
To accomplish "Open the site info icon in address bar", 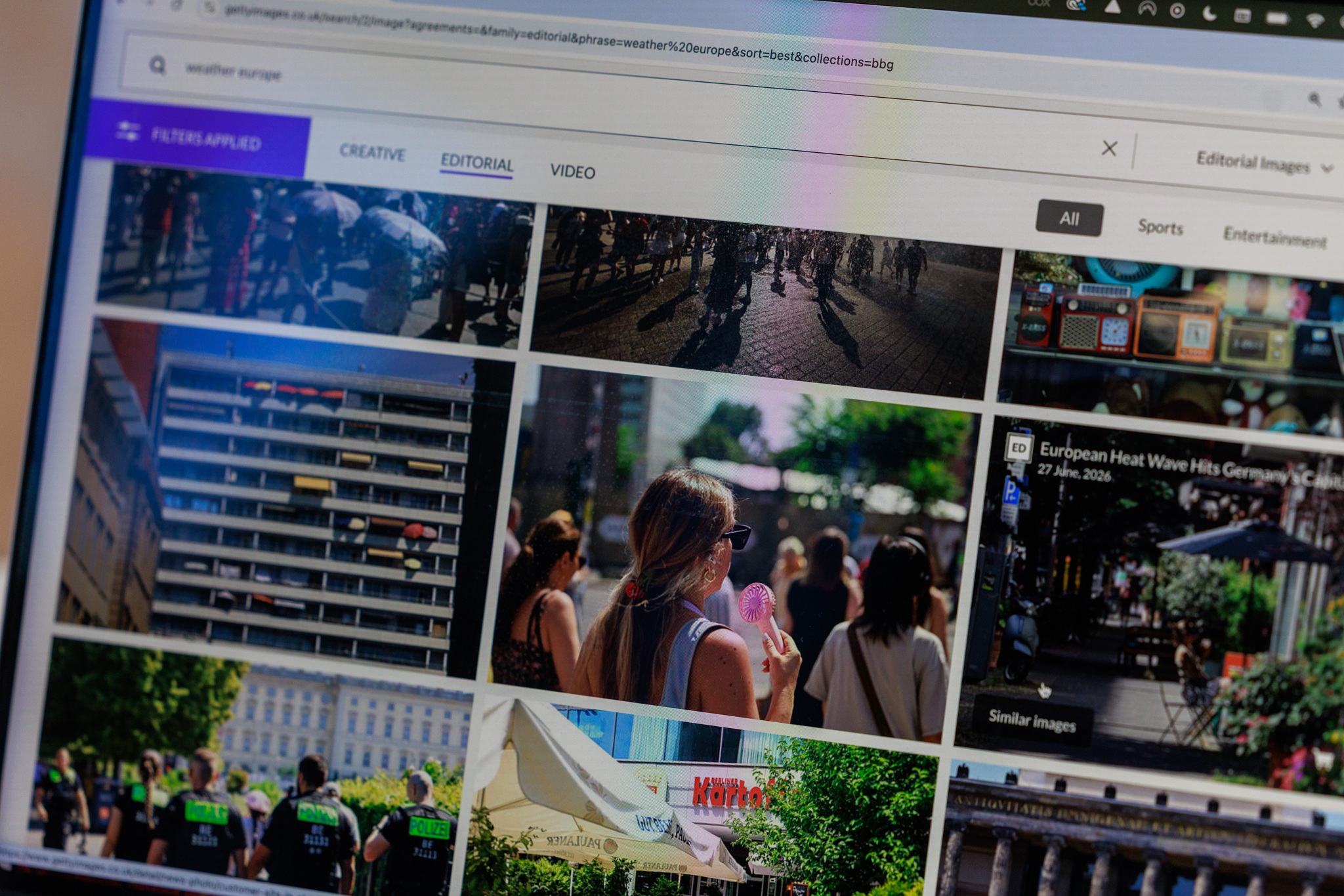I will [209, 8].
